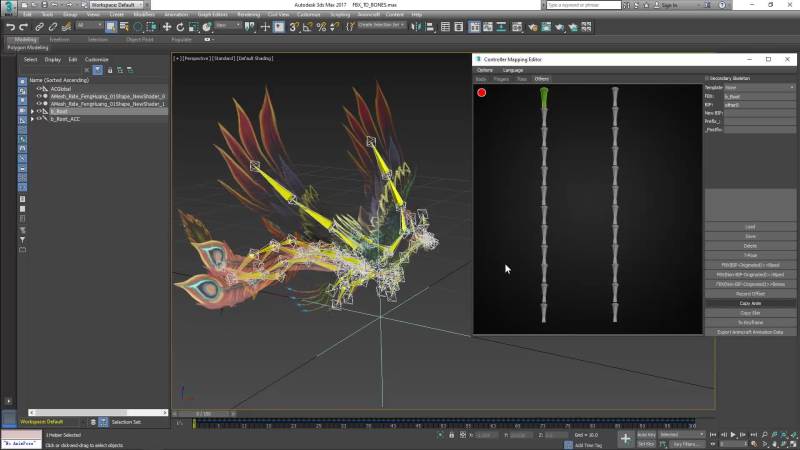Click Export Animcraft Animation Data button
800x450 pixels.
pyautogui.click(x=750, y=332)
